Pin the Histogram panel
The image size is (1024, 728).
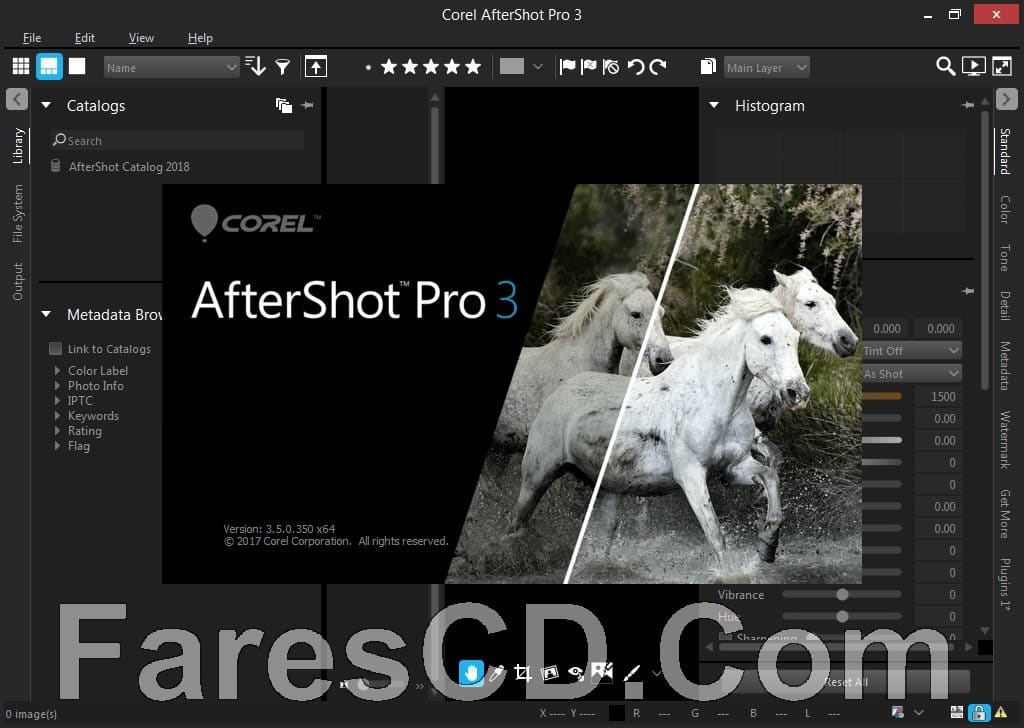pos(968,105)
